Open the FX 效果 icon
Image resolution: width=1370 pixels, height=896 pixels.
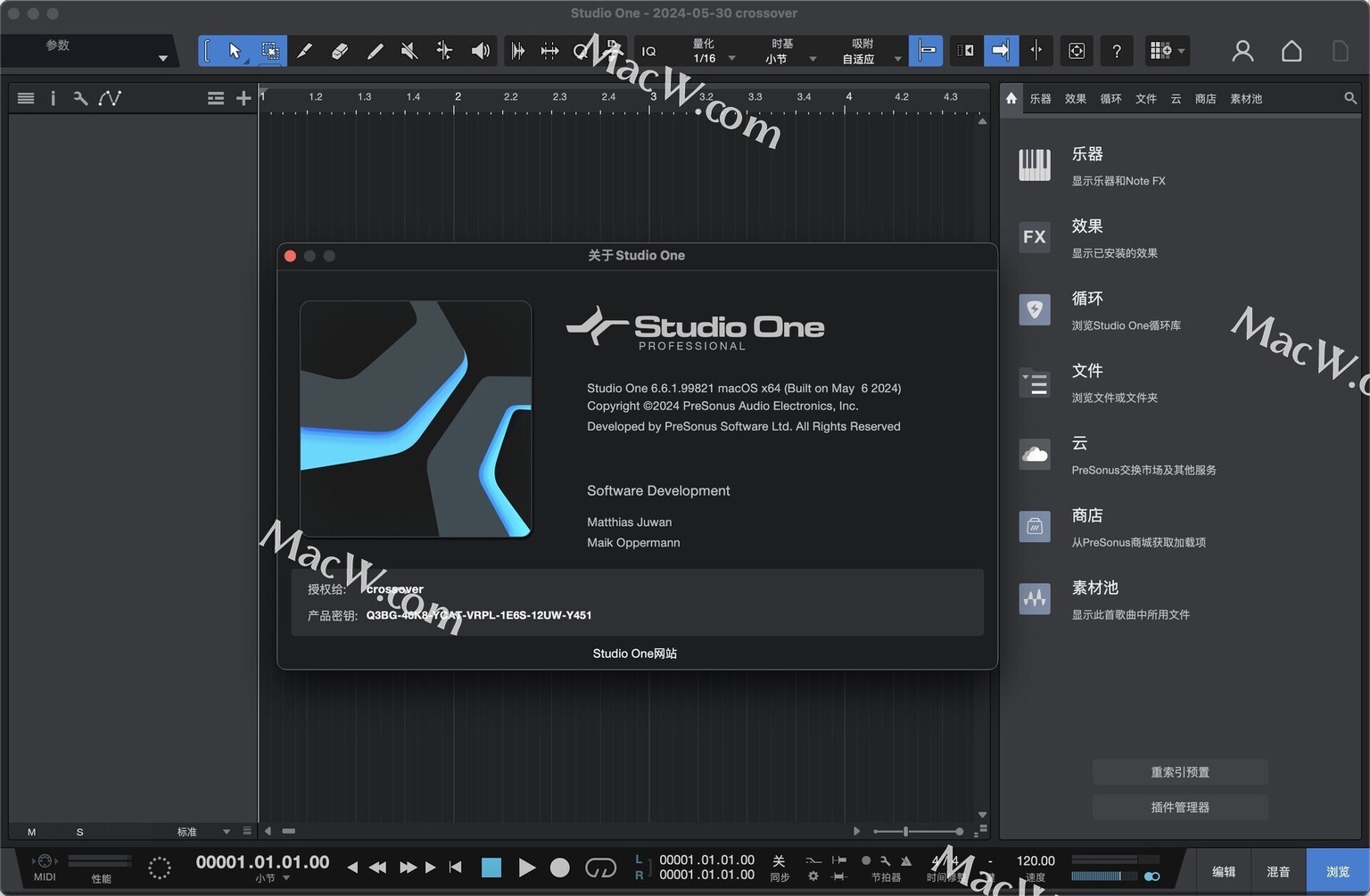tap(1035, 237)
